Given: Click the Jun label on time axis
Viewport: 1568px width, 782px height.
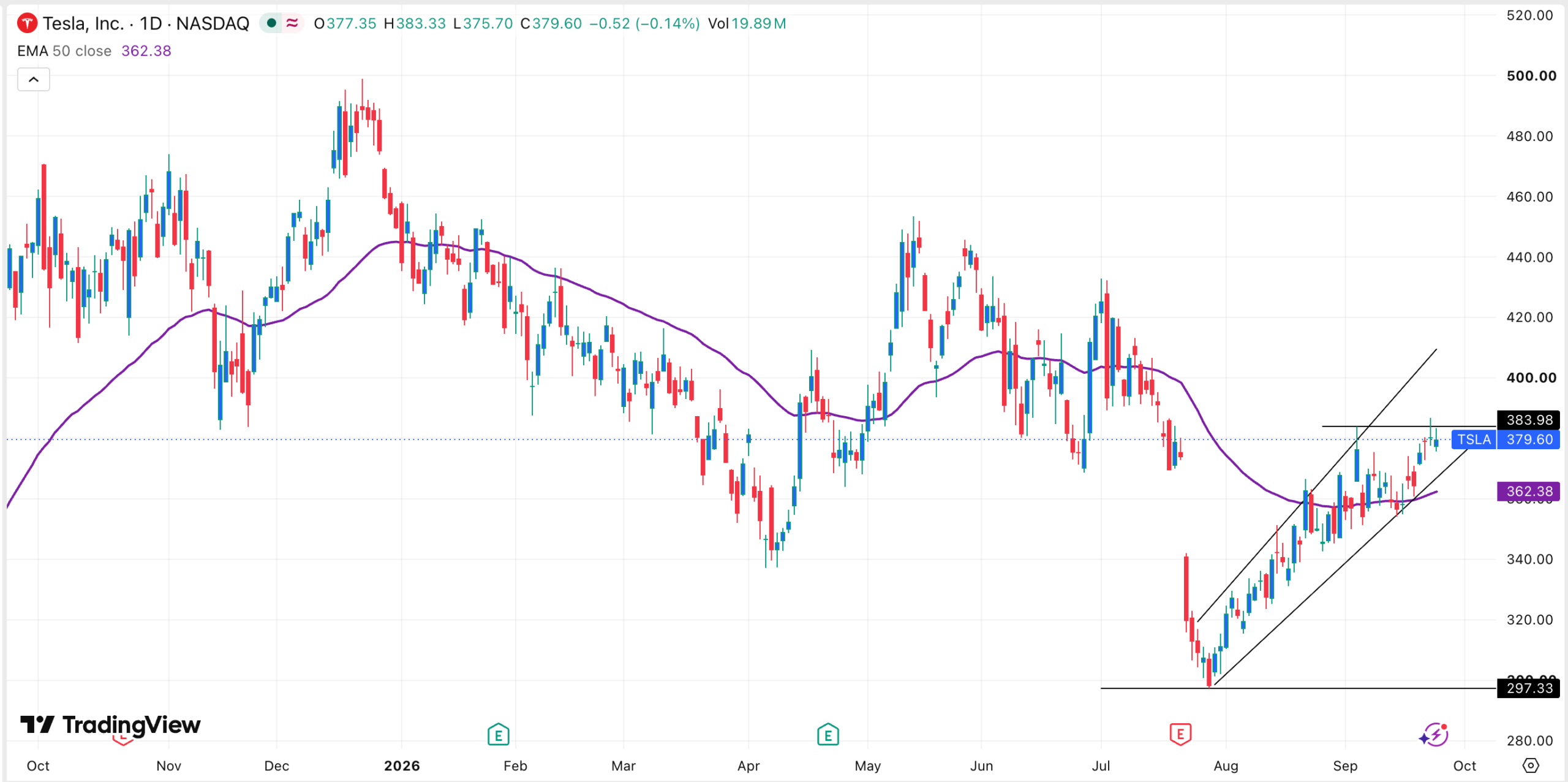Looking at the screenshot, I should (x=981, y=765).
